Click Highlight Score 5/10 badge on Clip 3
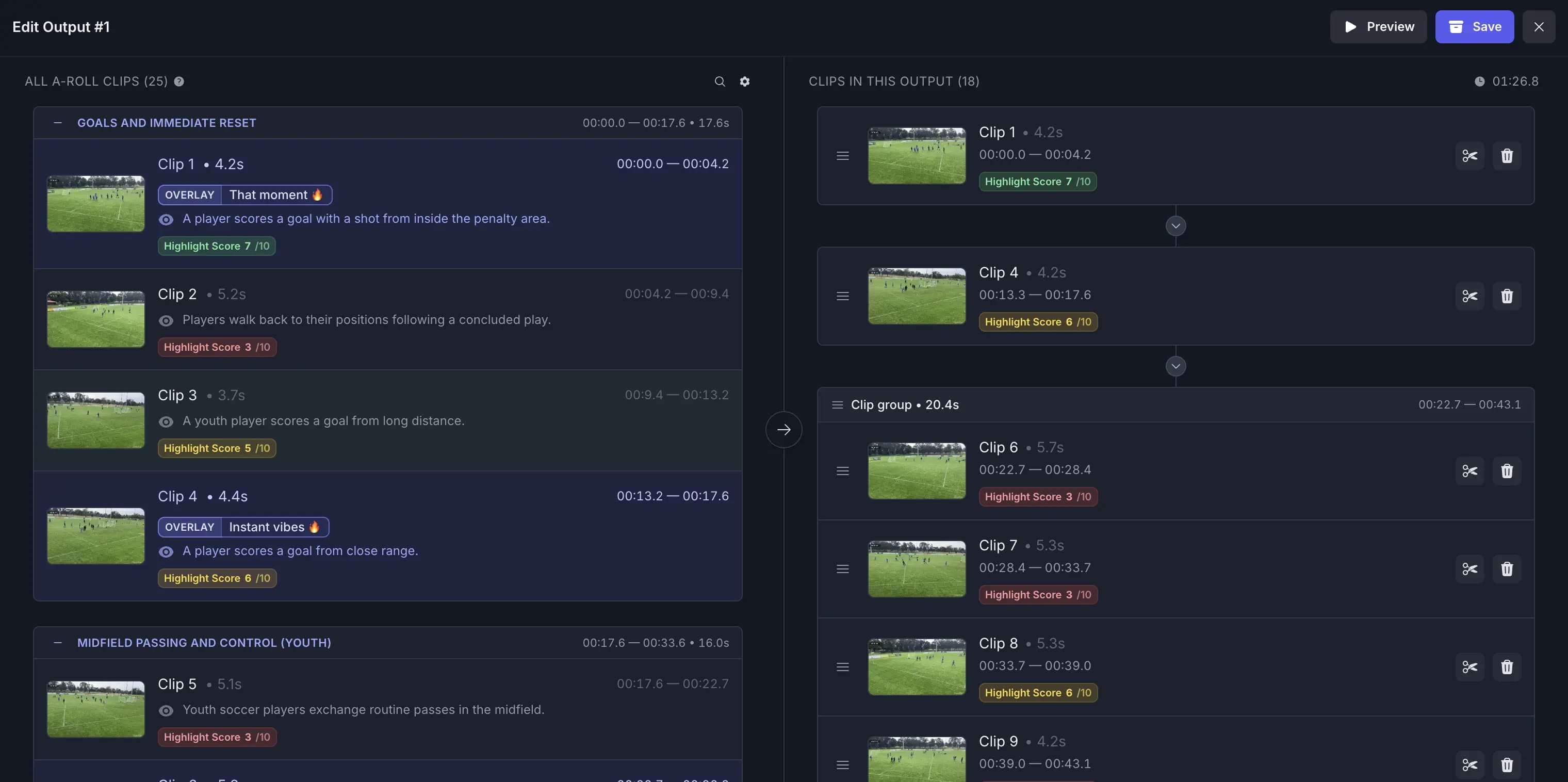 (x=217, y=448)
